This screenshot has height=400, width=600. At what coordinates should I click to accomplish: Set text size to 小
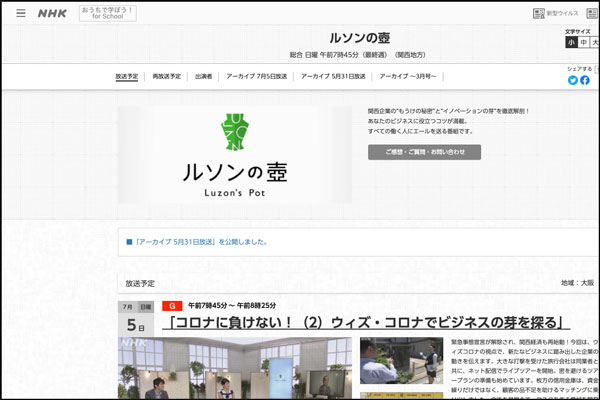click(x=571, y=43)
